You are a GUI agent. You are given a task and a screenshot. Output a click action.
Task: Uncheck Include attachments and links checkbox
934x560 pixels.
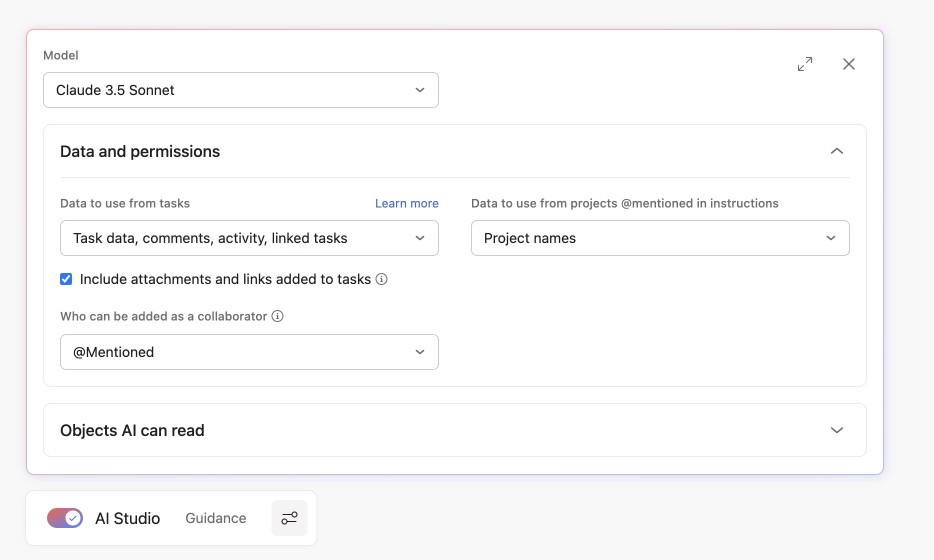click(66, 279)
